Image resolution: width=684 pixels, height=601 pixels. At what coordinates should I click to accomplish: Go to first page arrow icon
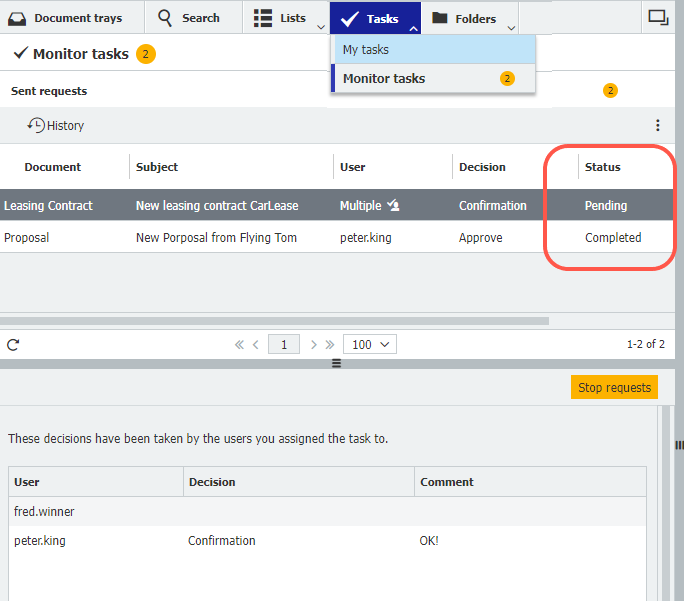pos(239,345)
